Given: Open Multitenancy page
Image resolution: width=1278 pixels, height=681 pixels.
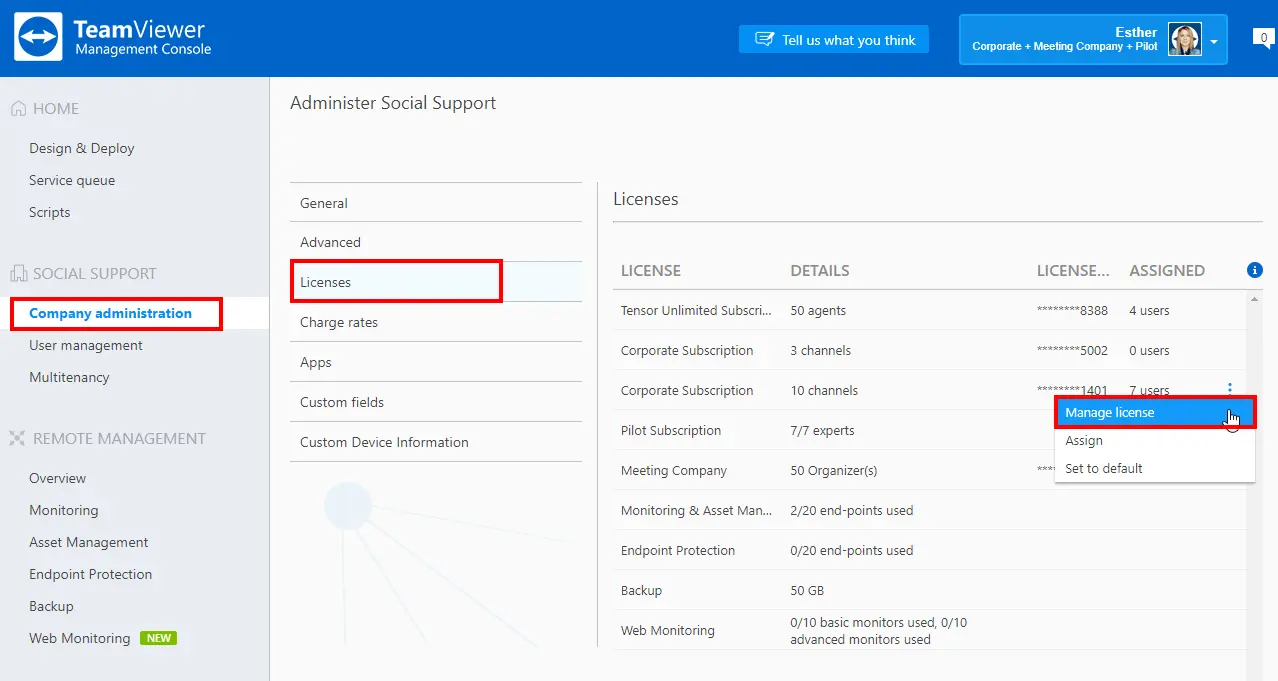Looking at the screenshot, I should [x=69, y=377].
